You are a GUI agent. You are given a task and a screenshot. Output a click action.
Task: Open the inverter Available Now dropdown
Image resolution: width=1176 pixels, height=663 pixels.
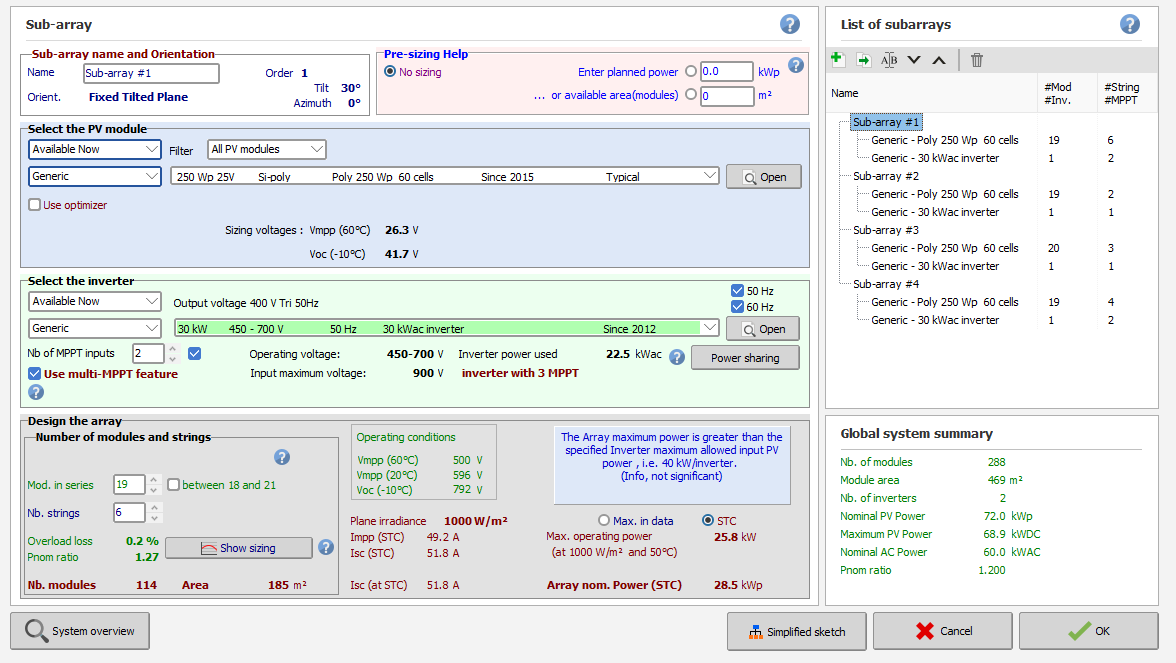(x=94, y=302)
